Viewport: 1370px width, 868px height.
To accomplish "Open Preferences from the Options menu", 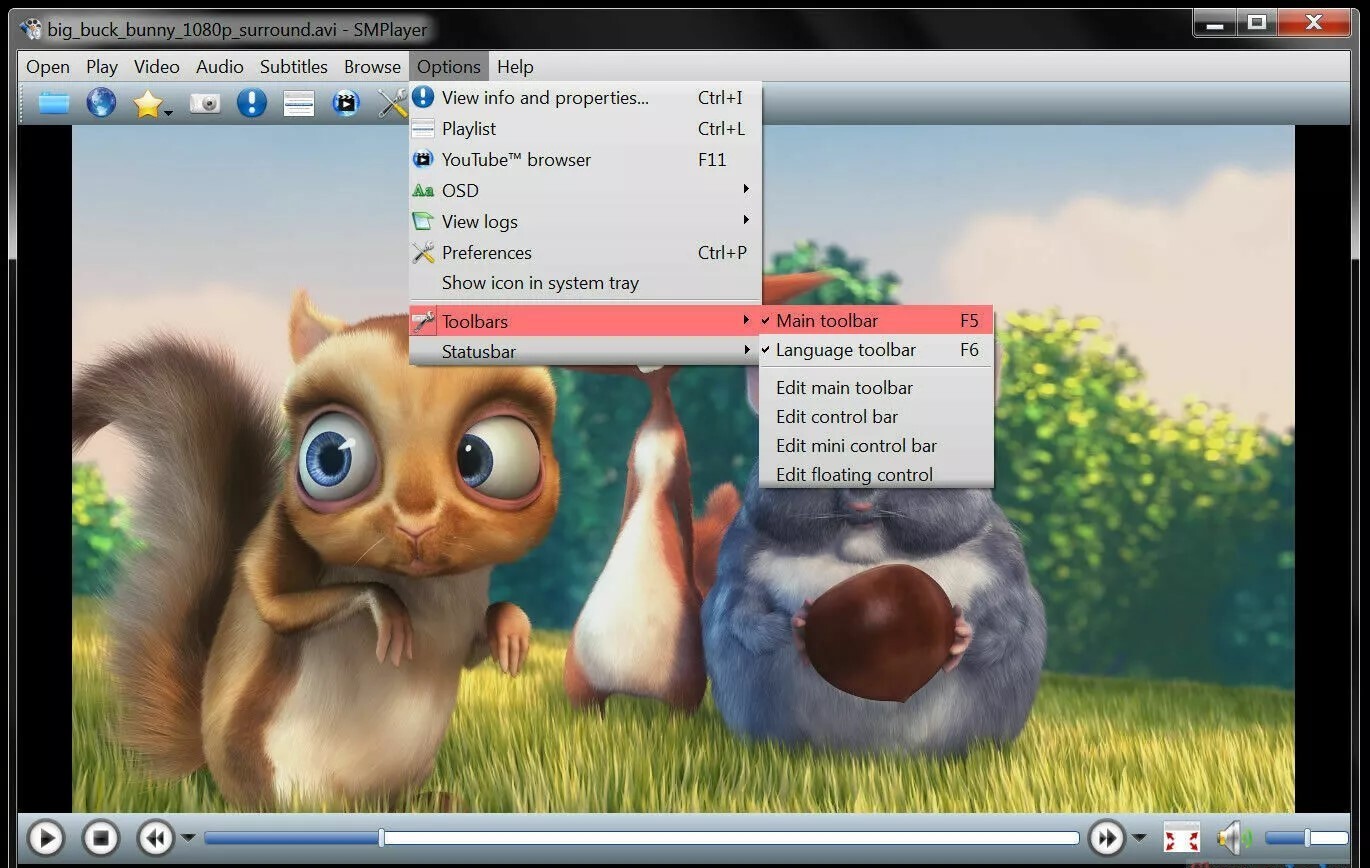I will coord(585,253).
